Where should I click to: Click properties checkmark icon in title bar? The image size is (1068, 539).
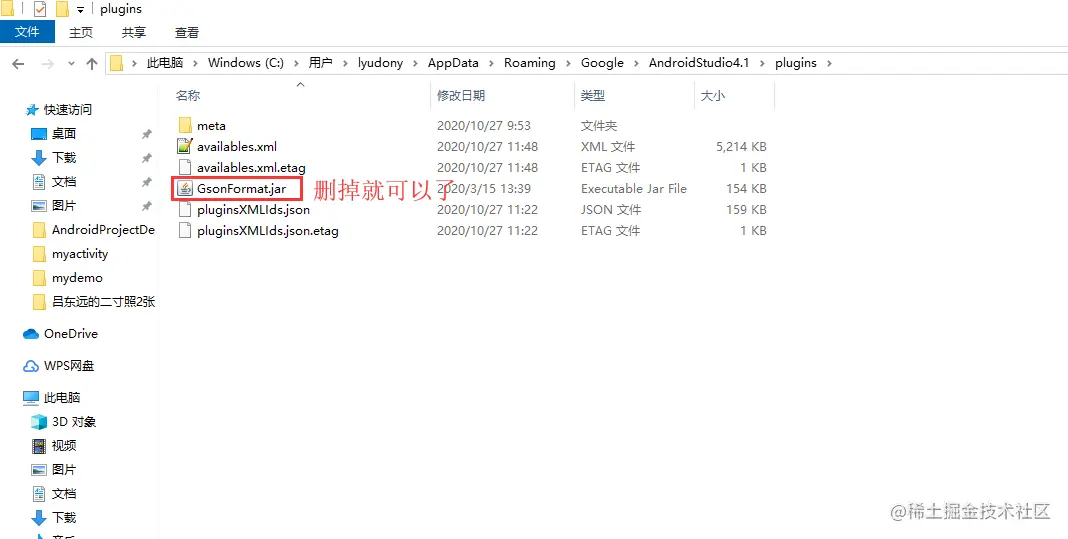coord(40,10)
